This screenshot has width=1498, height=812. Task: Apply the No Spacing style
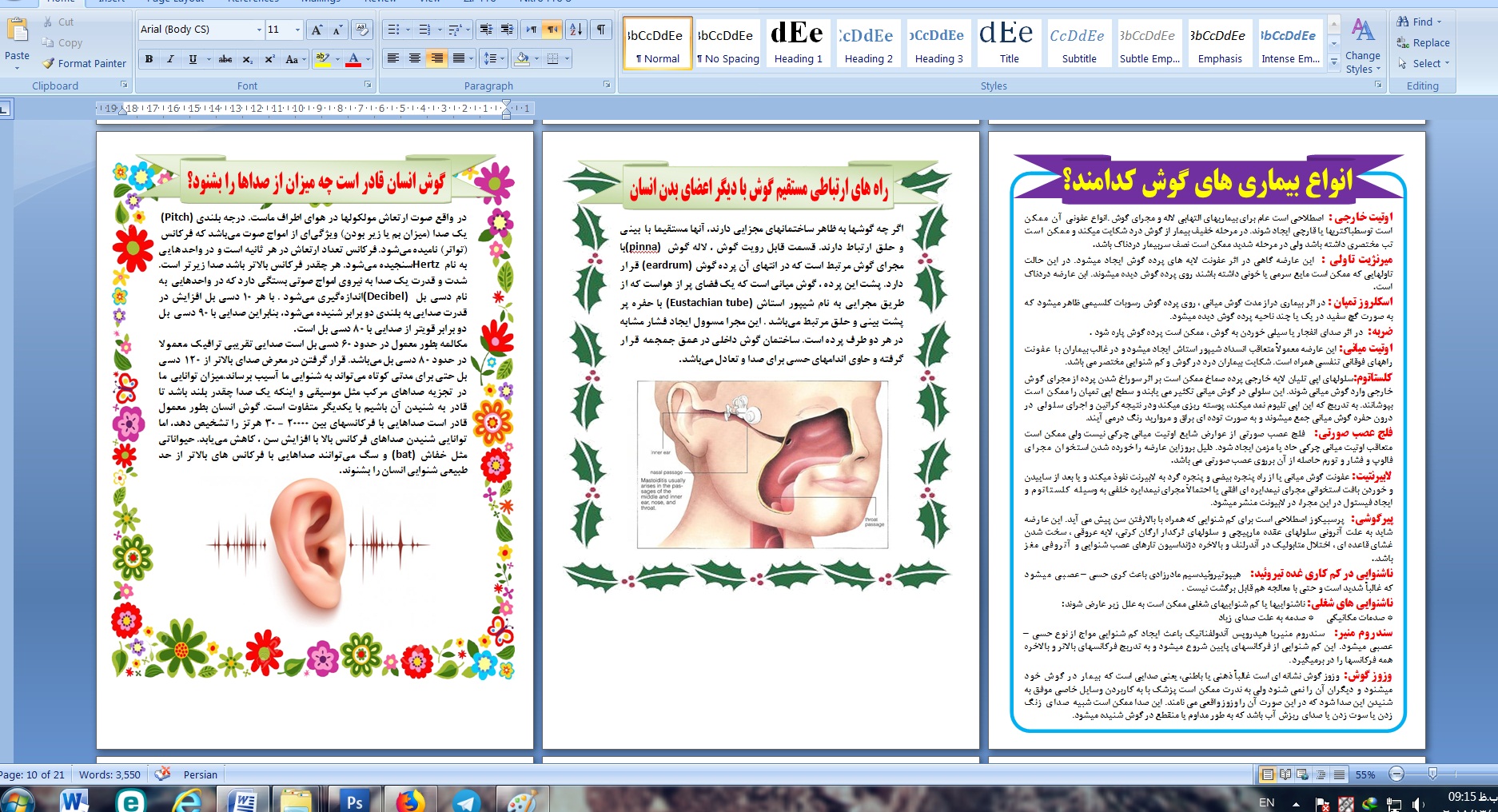click(727, 42)
